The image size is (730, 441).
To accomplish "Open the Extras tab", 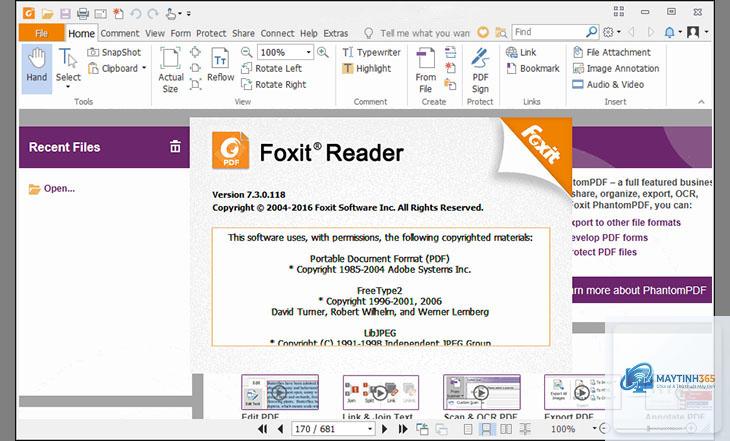I will click(x=336, y=33).
